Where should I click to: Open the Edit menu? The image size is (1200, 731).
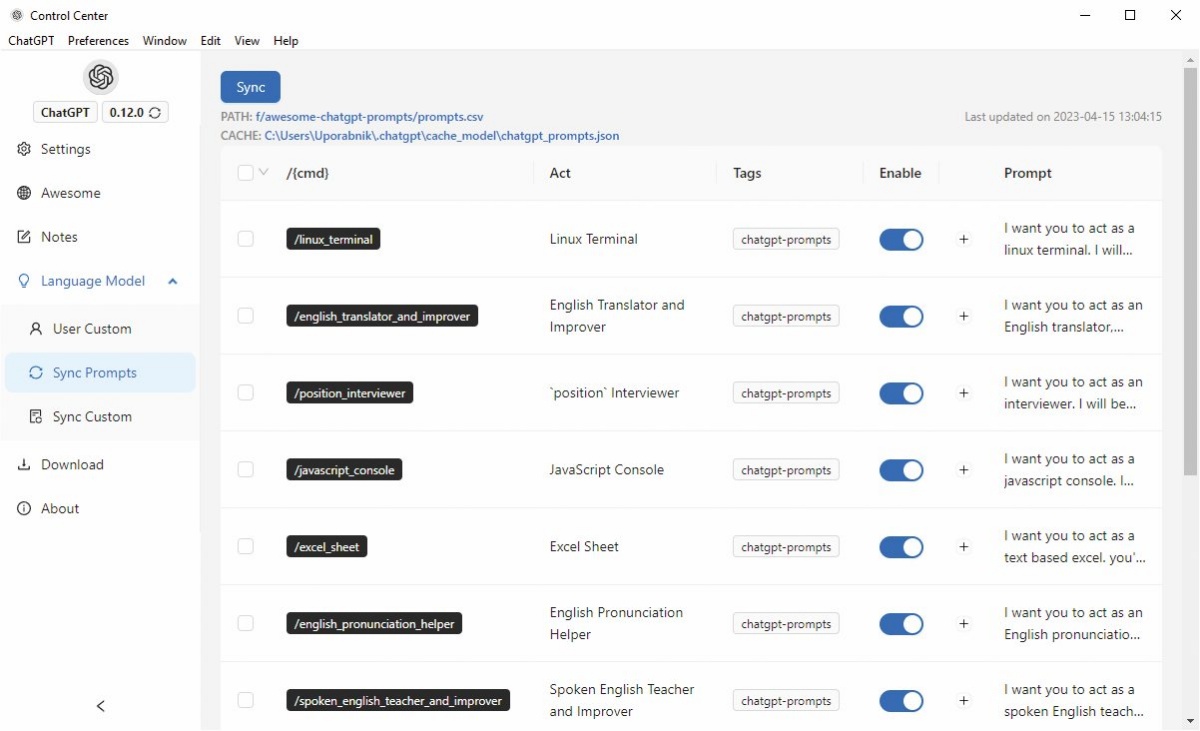210,41
